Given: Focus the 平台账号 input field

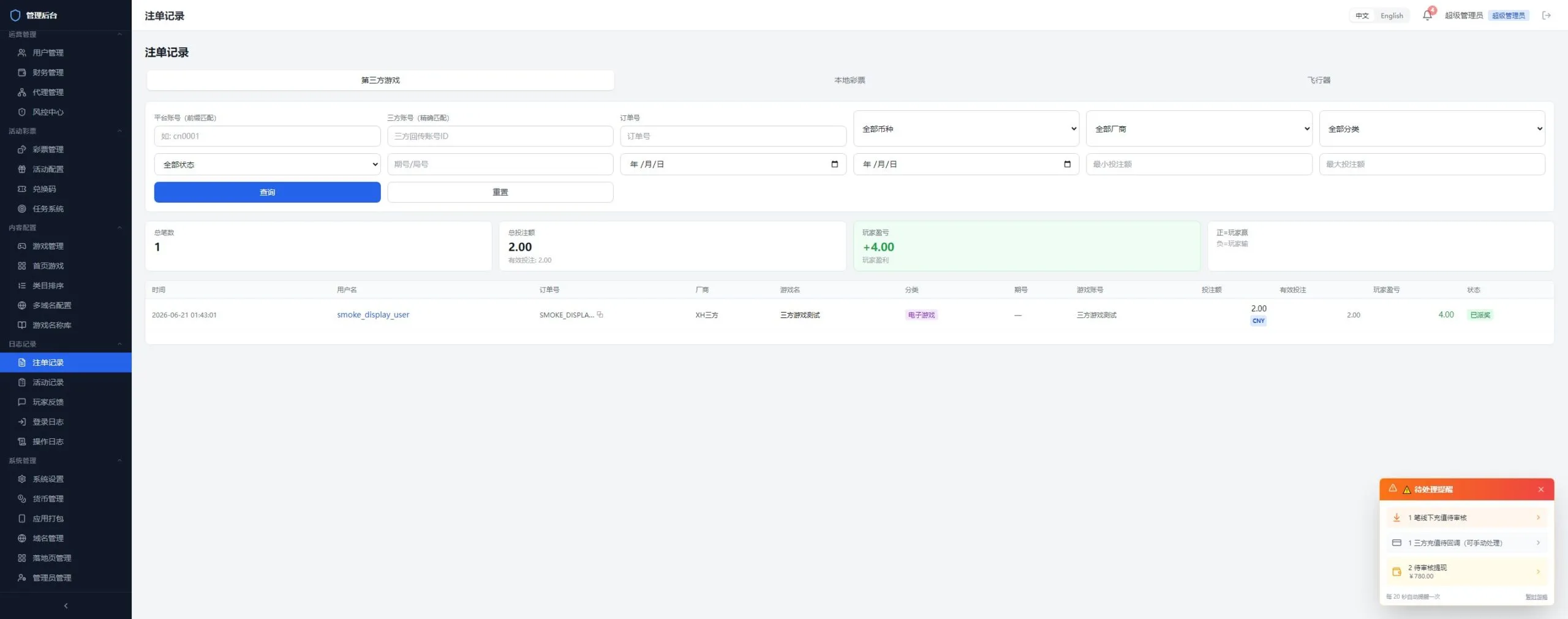Looking at the screenshot, I should pos(267,136).
